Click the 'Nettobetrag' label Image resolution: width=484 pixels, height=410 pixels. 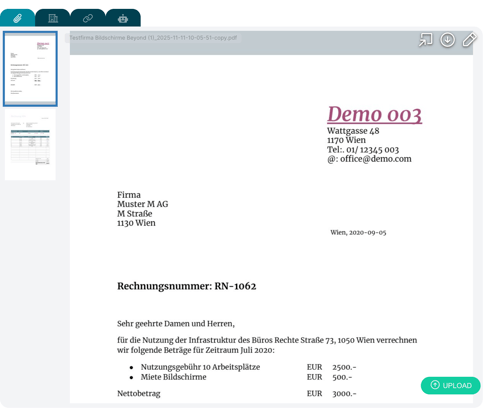(139, 394)
